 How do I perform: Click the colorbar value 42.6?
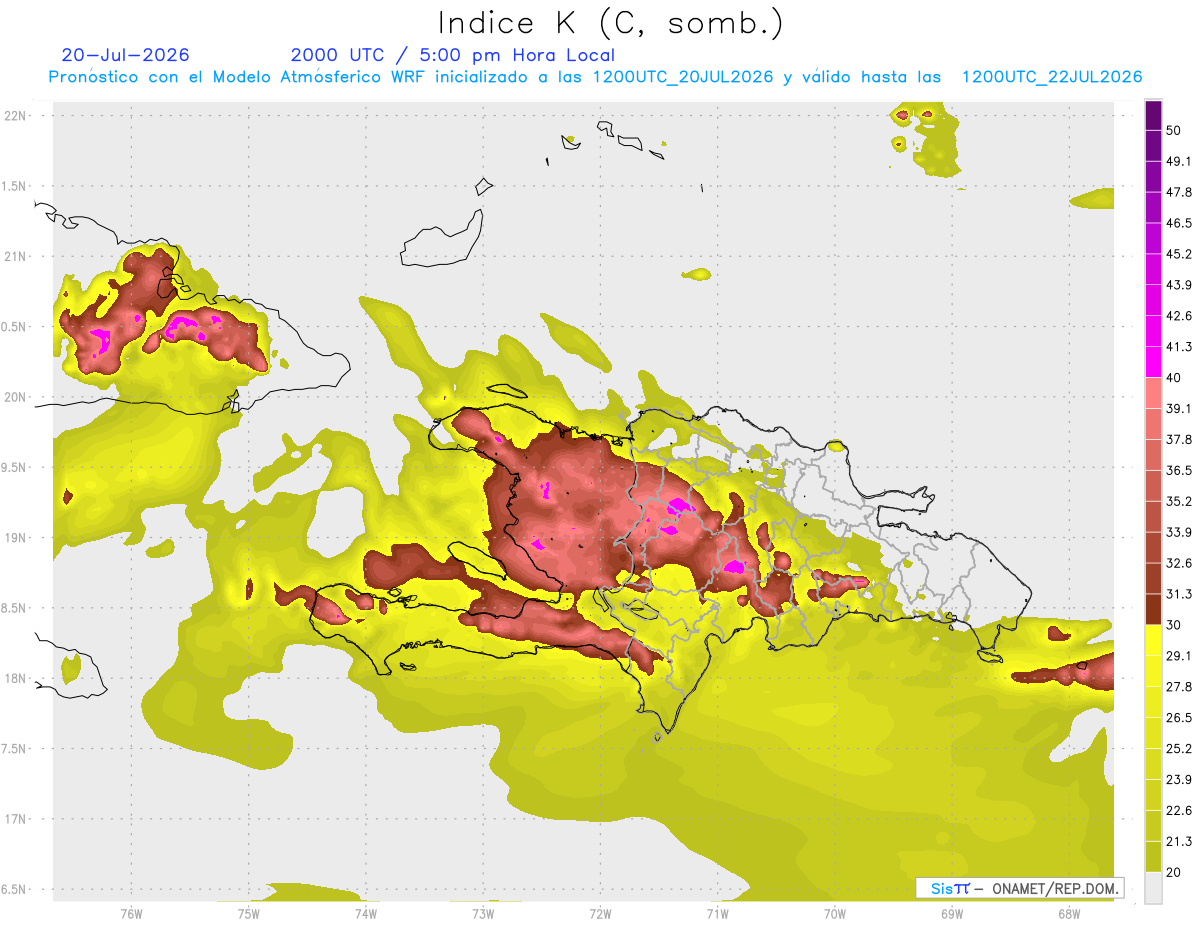[1180, 316]
